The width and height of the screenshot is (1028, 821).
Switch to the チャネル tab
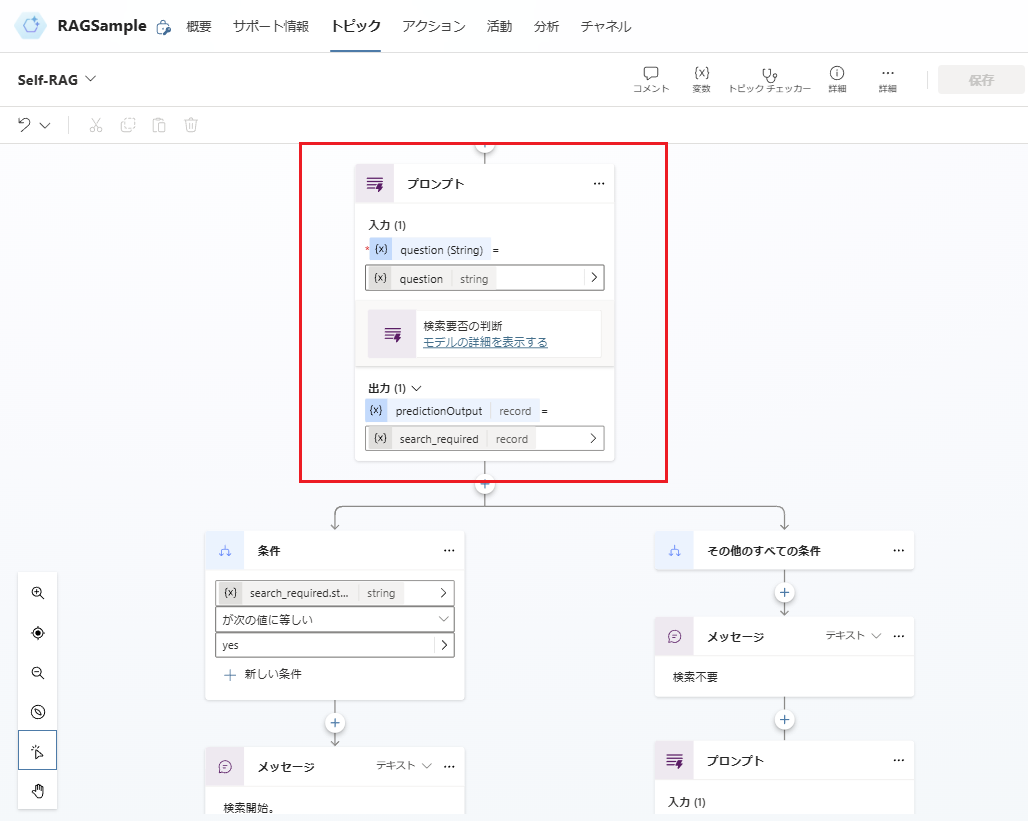click(x=605, y=27)
